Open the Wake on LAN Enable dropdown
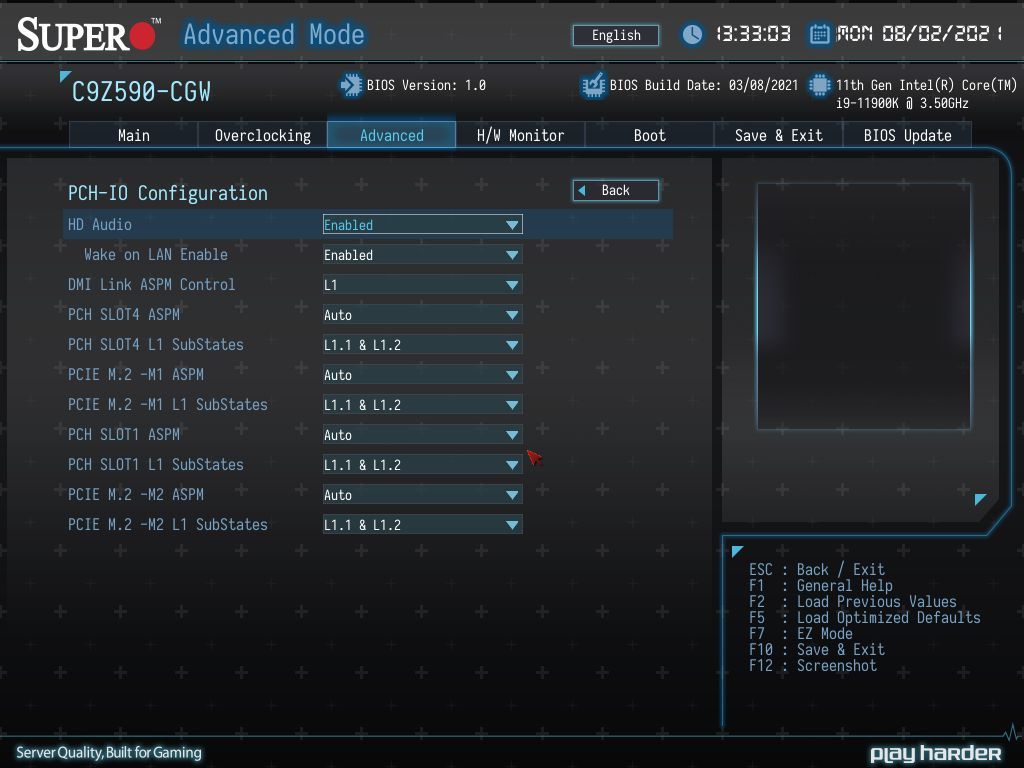The height and width of the screenshot is (768, 1024). [423, 255]
